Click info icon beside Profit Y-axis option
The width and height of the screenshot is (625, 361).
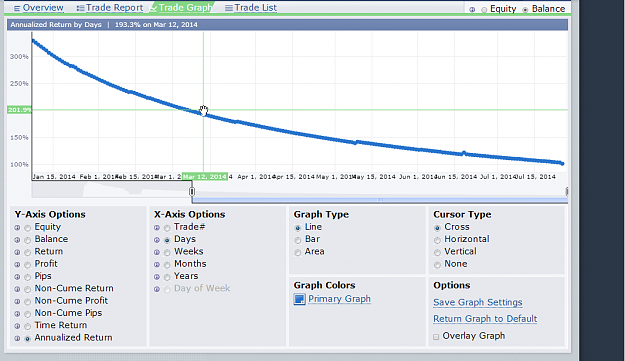(x=17, y=265)
